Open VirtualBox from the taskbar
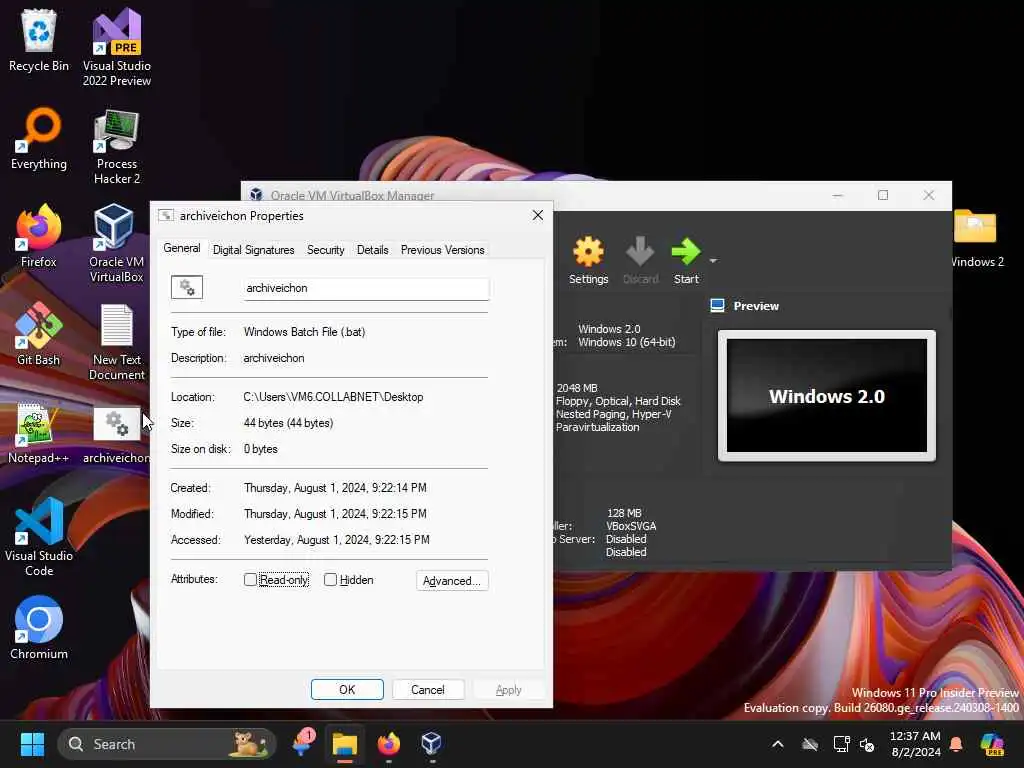 (x=431, y=744)
